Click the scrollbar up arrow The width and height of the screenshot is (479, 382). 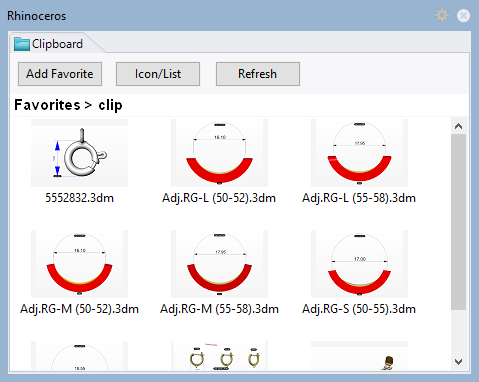(x=459, y=126)
